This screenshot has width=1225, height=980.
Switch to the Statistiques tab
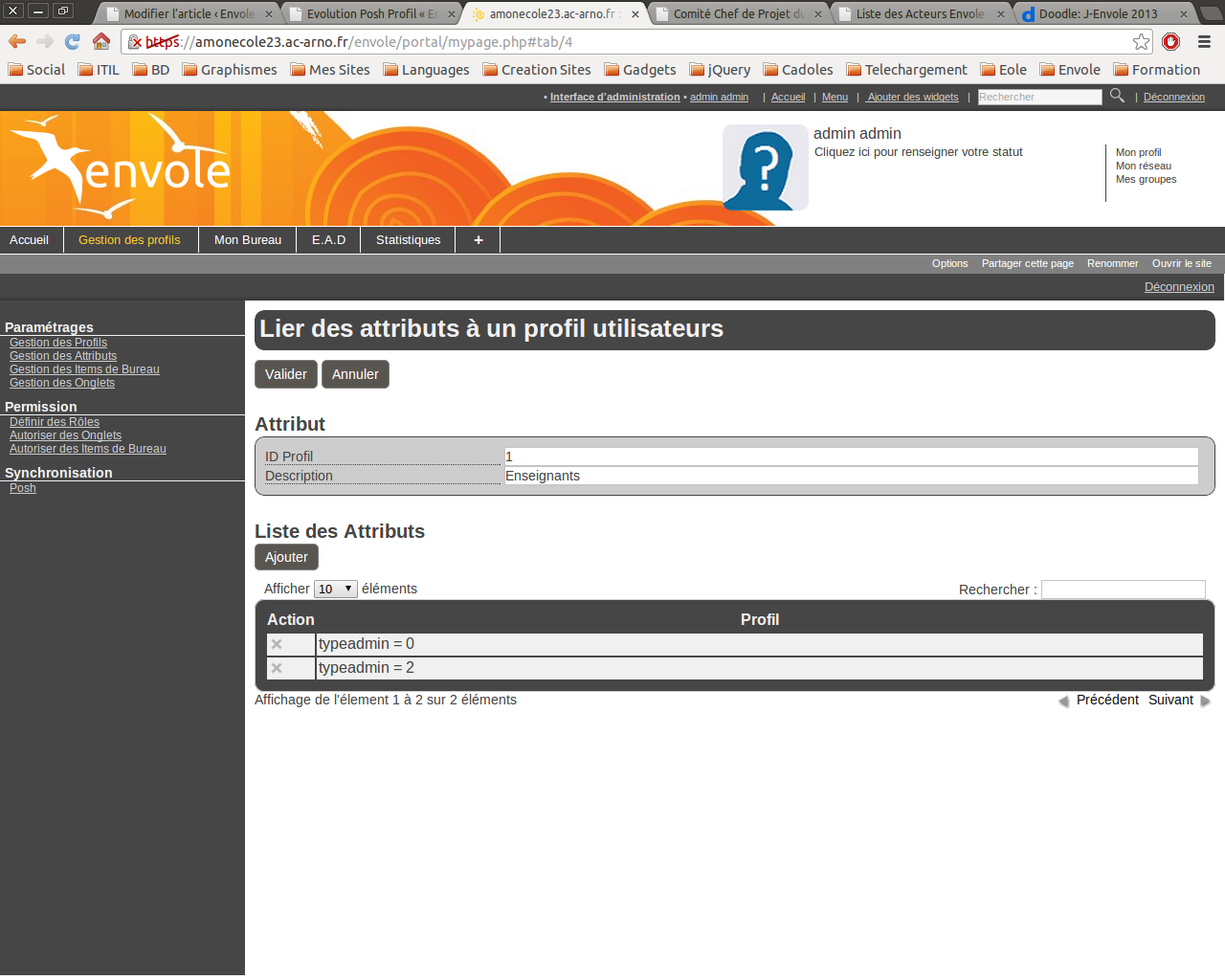[408, 240]
